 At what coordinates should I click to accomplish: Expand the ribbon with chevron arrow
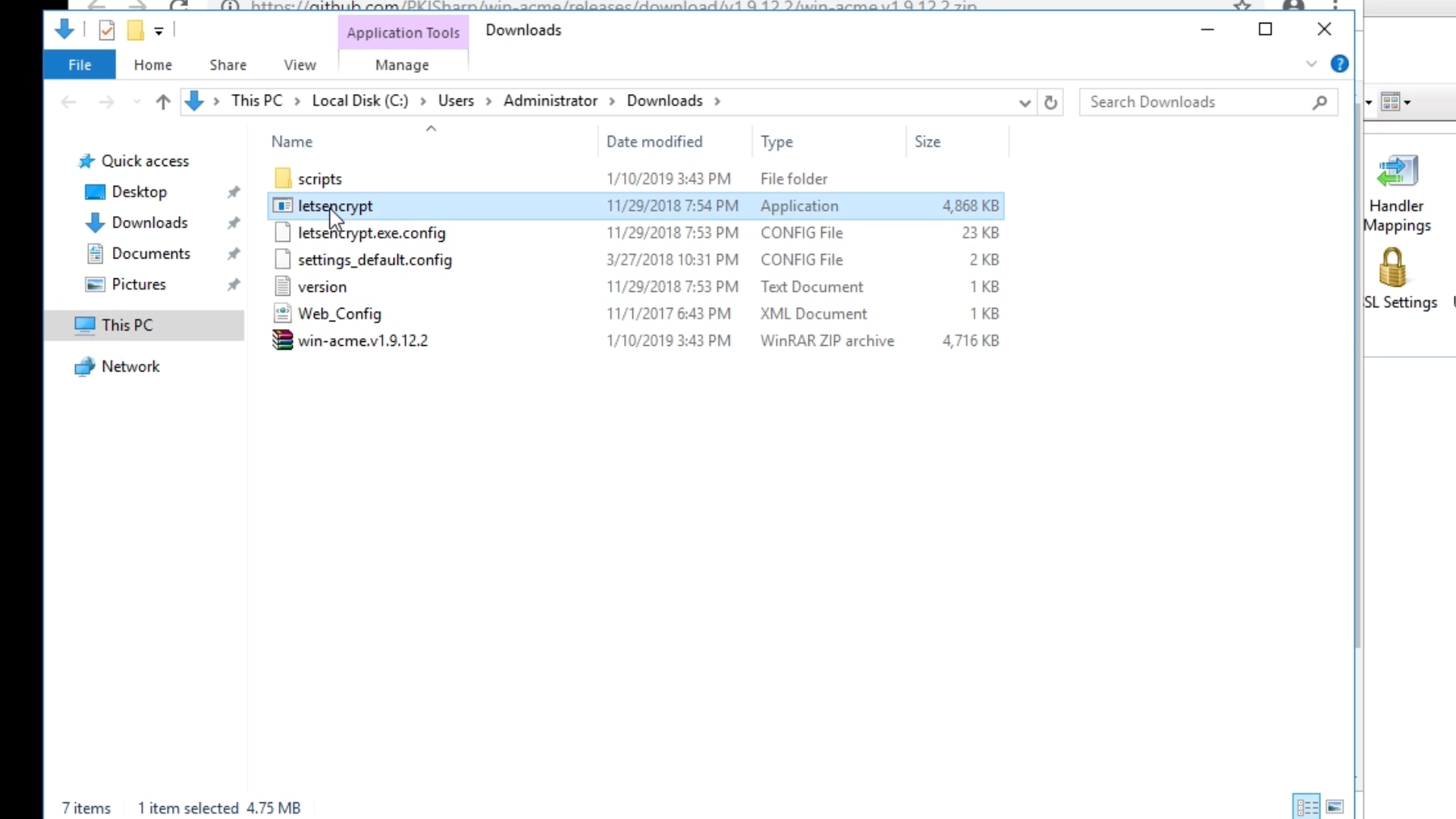coord(1311,64)
